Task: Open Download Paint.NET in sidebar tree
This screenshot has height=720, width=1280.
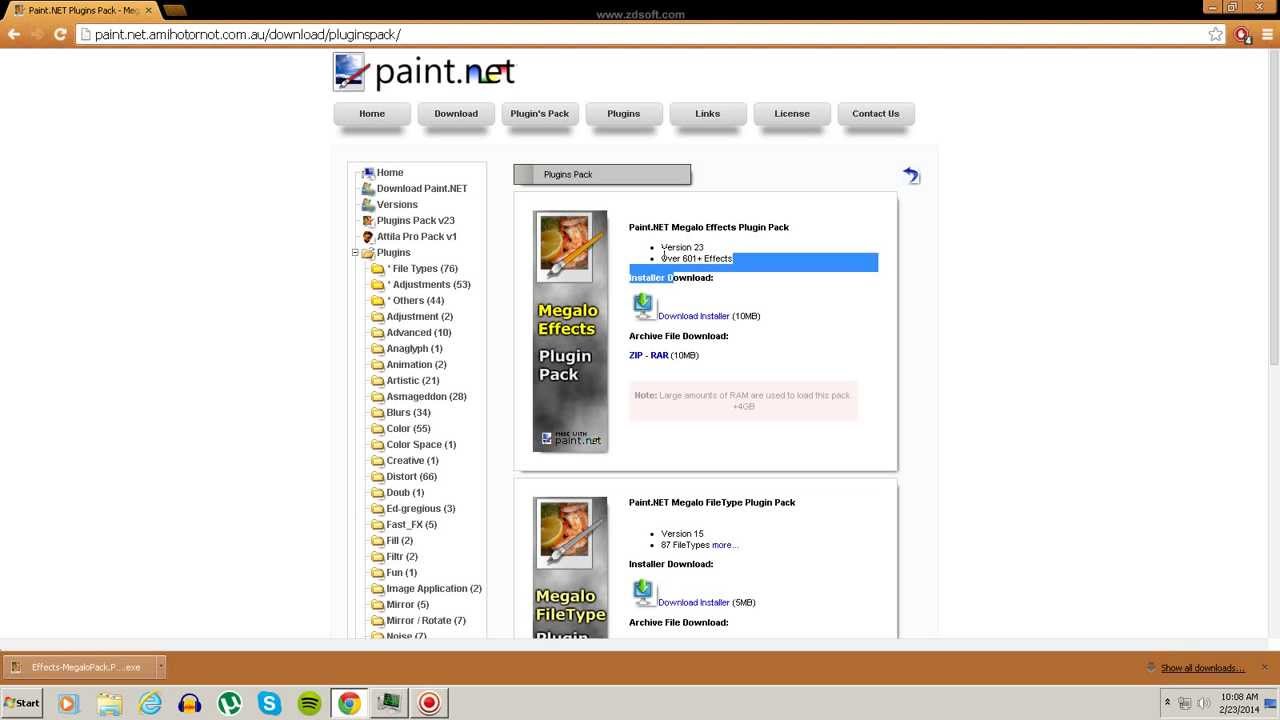Action: [x=421, y=189]
